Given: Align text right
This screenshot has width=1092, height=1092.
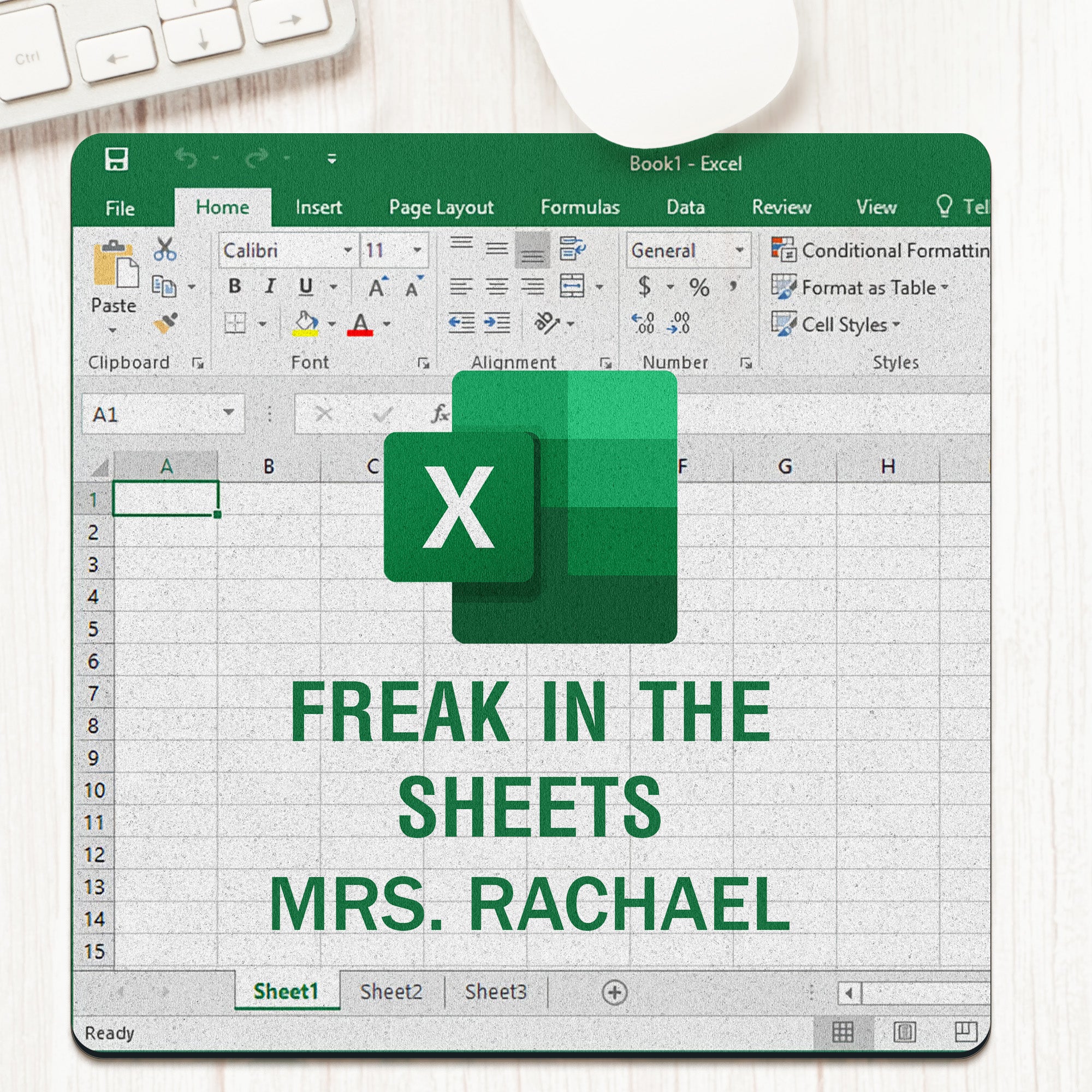Looking at the screenshot, I should tap(532, 287).
